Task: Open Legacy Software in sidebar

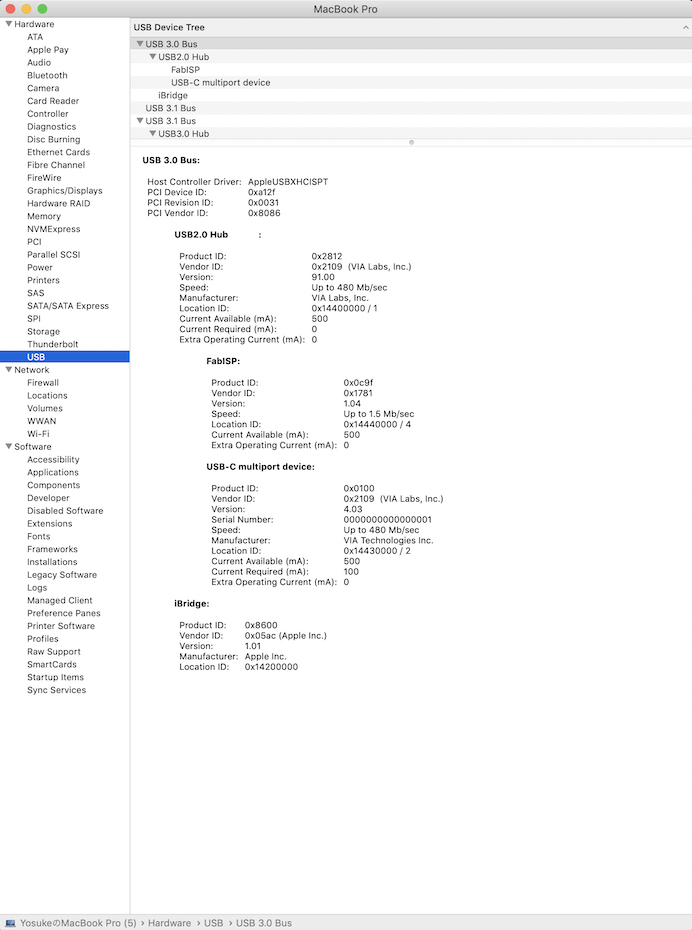Action: tap(62, 575)
